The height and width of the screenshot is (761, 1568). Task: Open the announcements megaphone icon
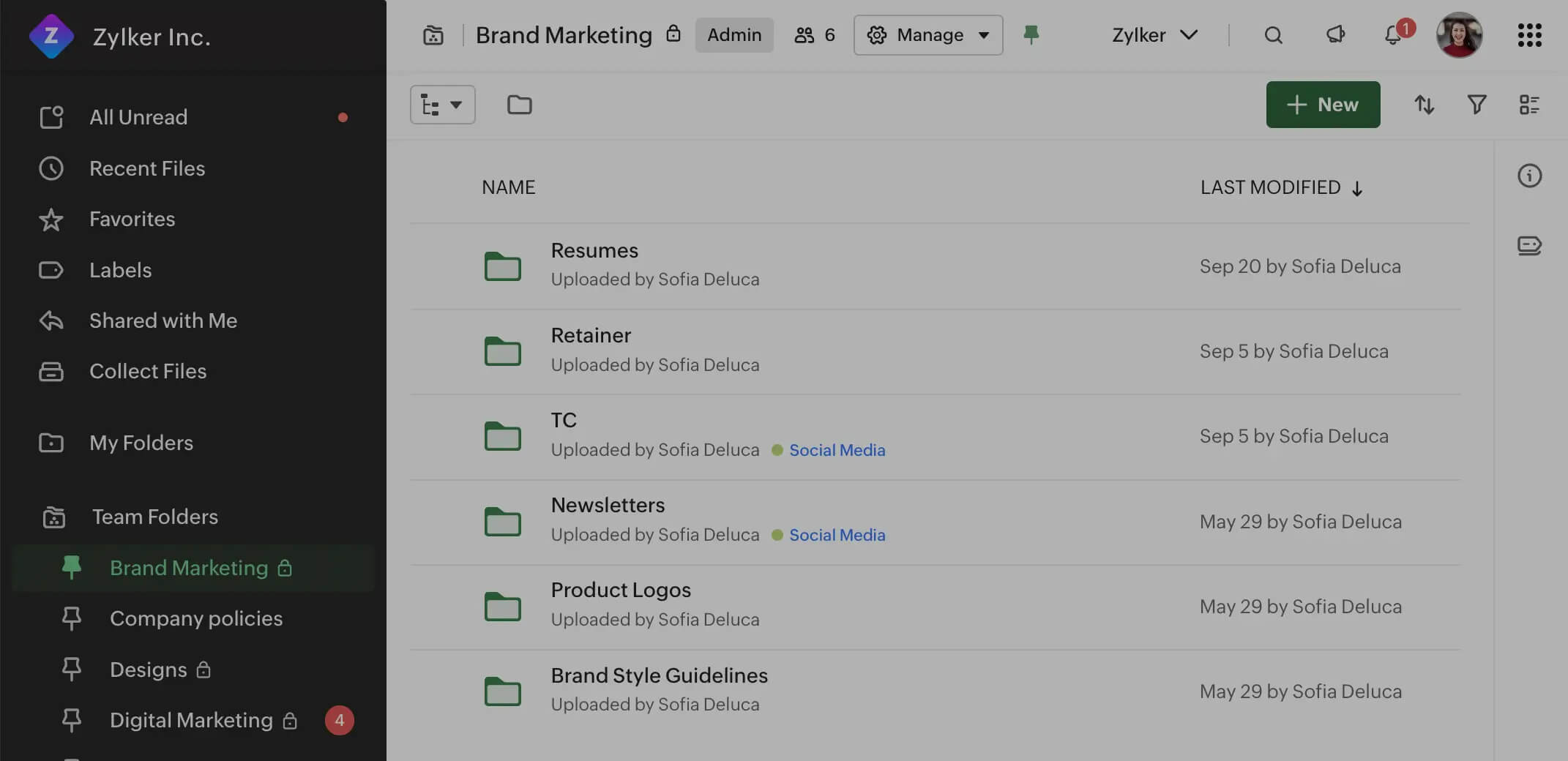coord(1335,35)
